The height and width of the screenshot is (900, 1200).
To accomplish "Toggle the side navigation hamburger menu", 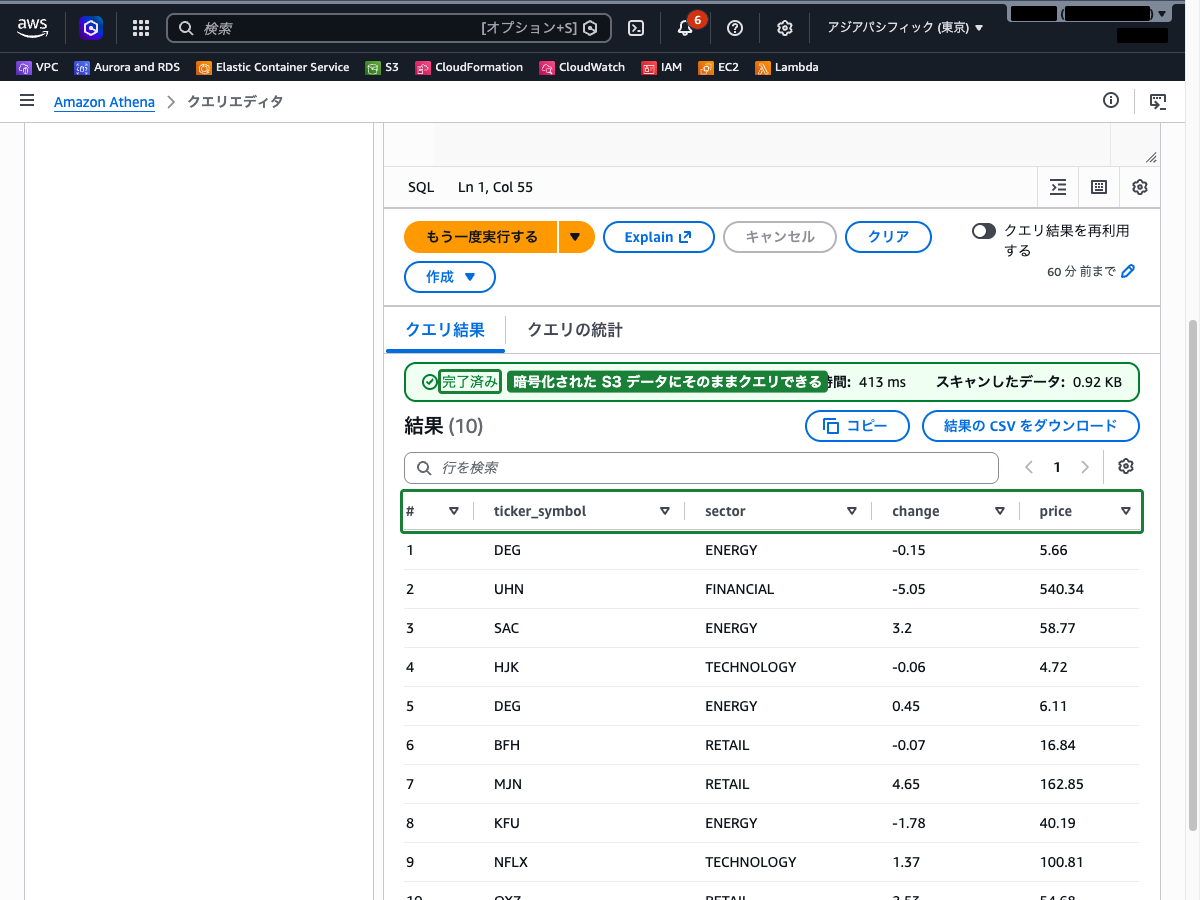I will click(x=27, y=101).
